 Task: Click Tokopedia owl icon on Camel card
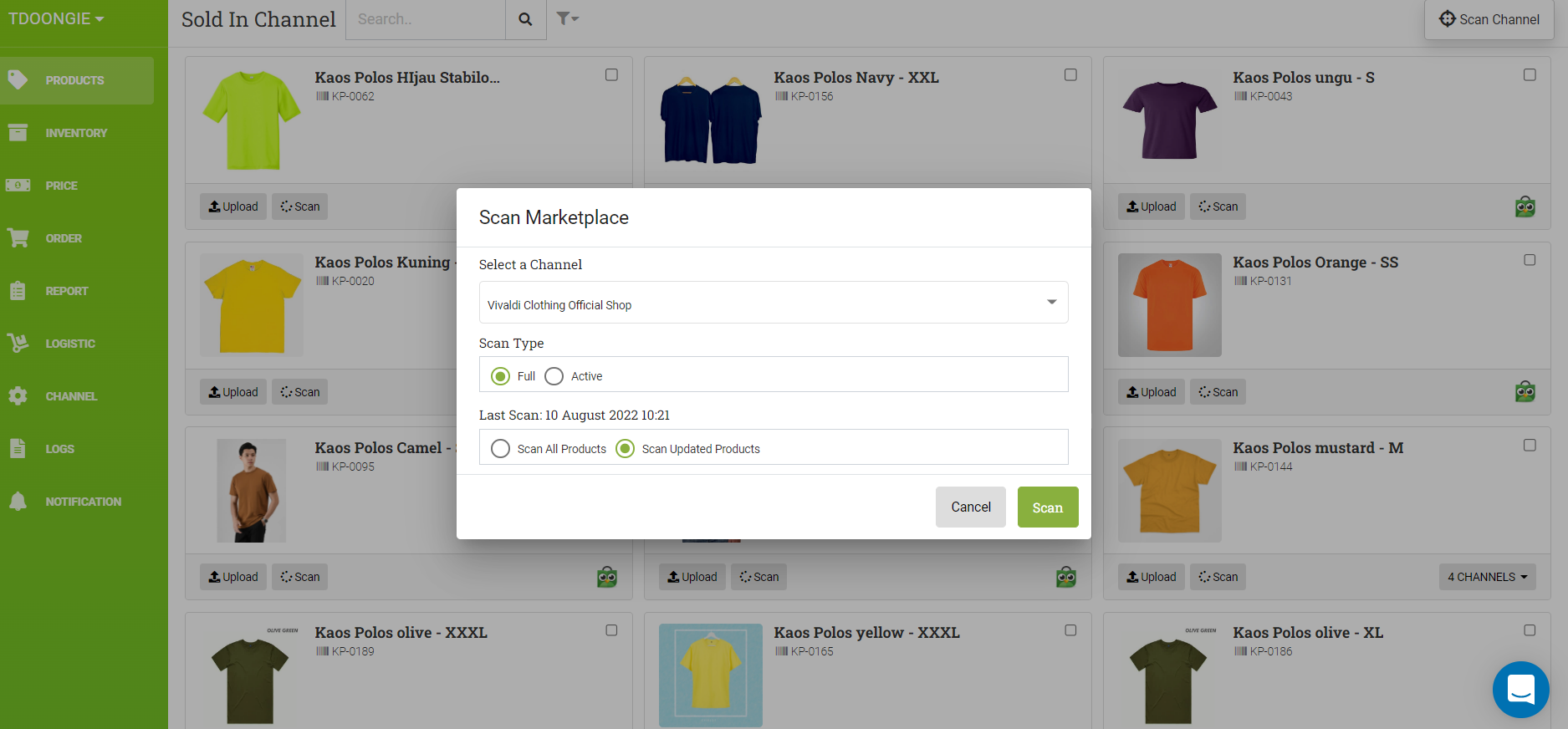click(607, 577)
